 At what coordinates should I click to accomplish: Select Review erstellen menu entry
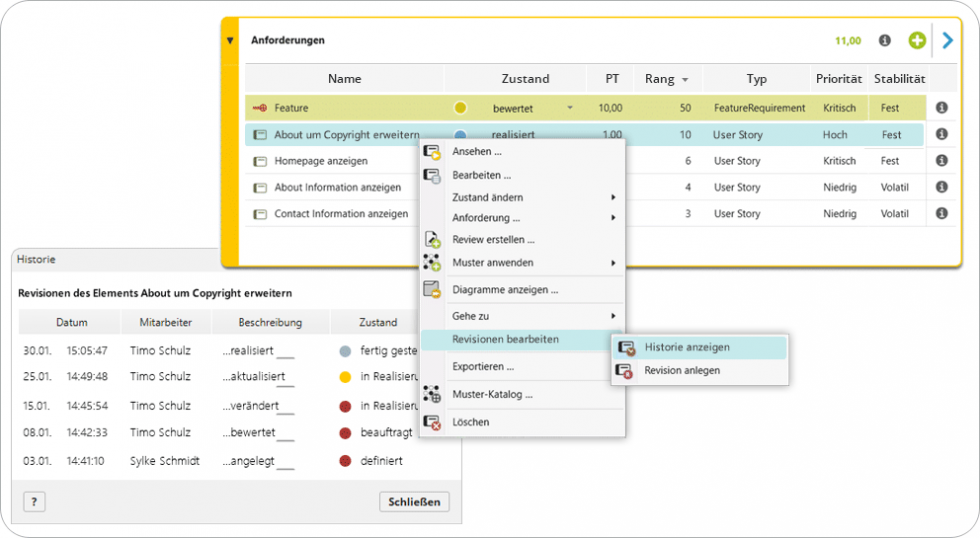[493, 240]
